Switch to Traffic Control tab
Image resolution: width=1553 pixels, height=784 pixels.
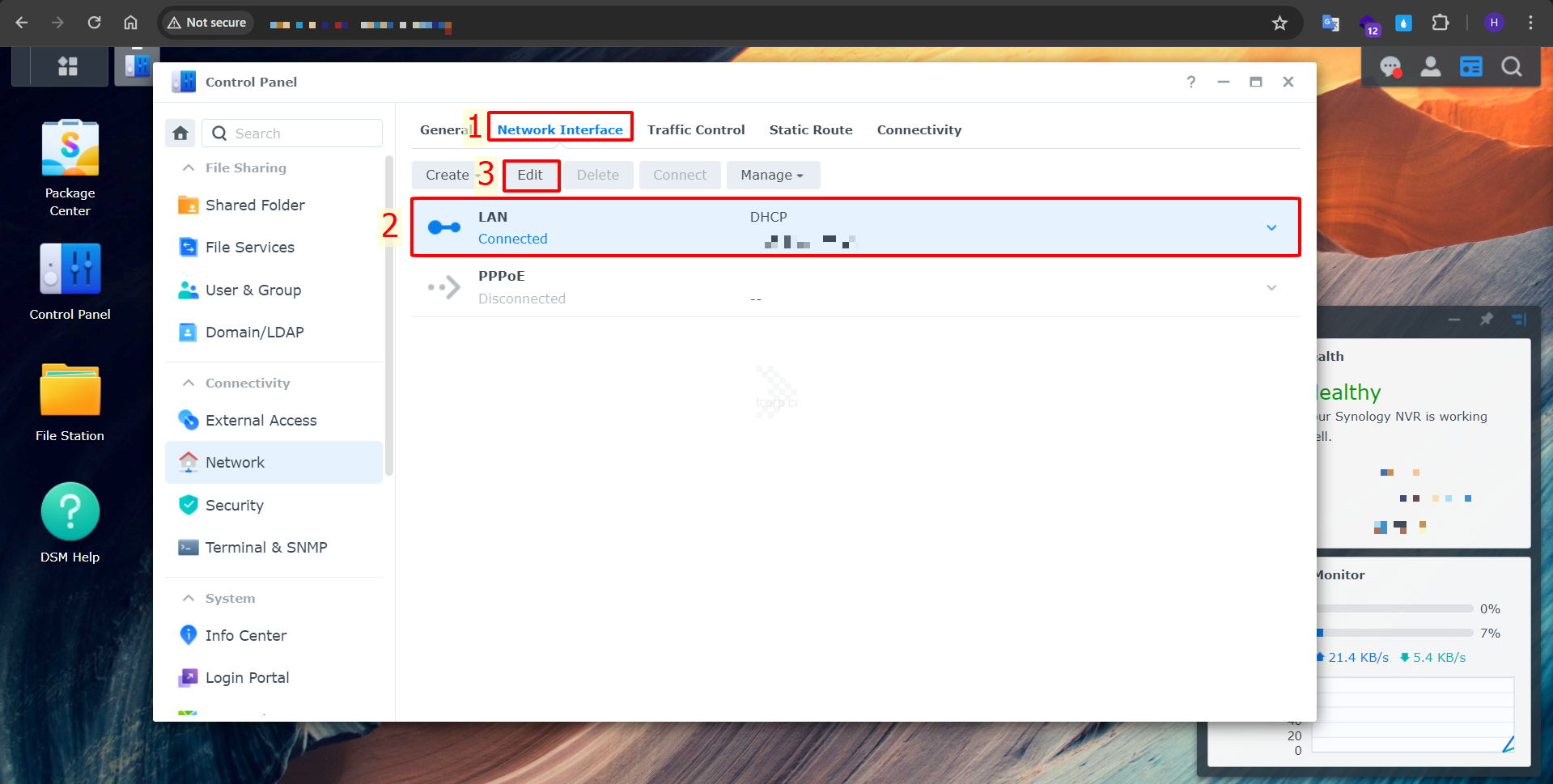(696, 129)
